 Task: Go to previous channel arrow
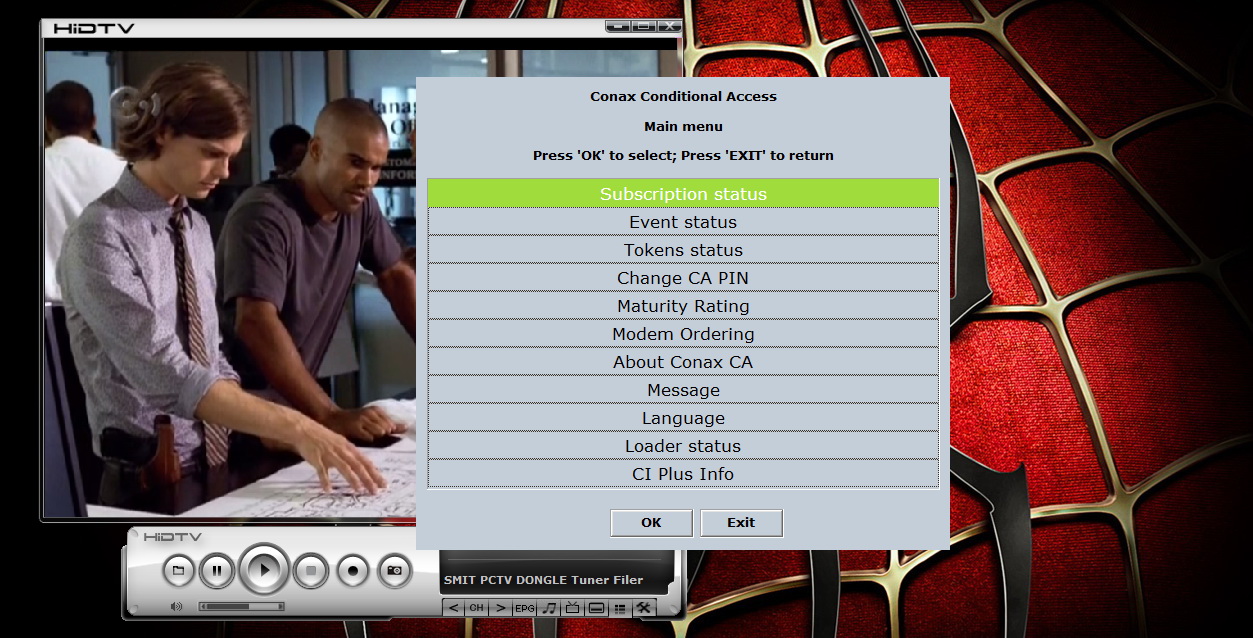point(453,608)
